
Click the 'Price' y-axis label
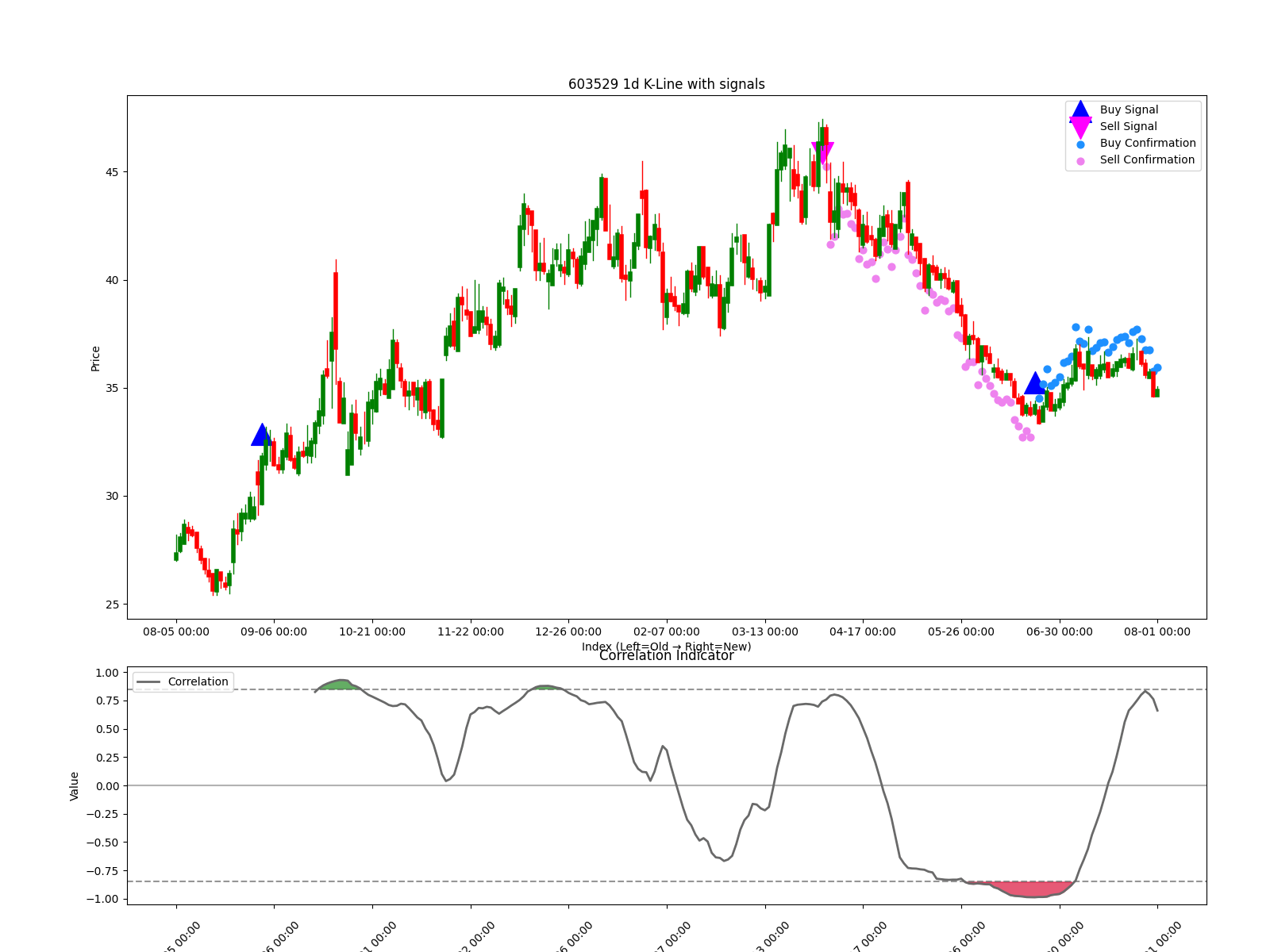click(x=95, y=358)
